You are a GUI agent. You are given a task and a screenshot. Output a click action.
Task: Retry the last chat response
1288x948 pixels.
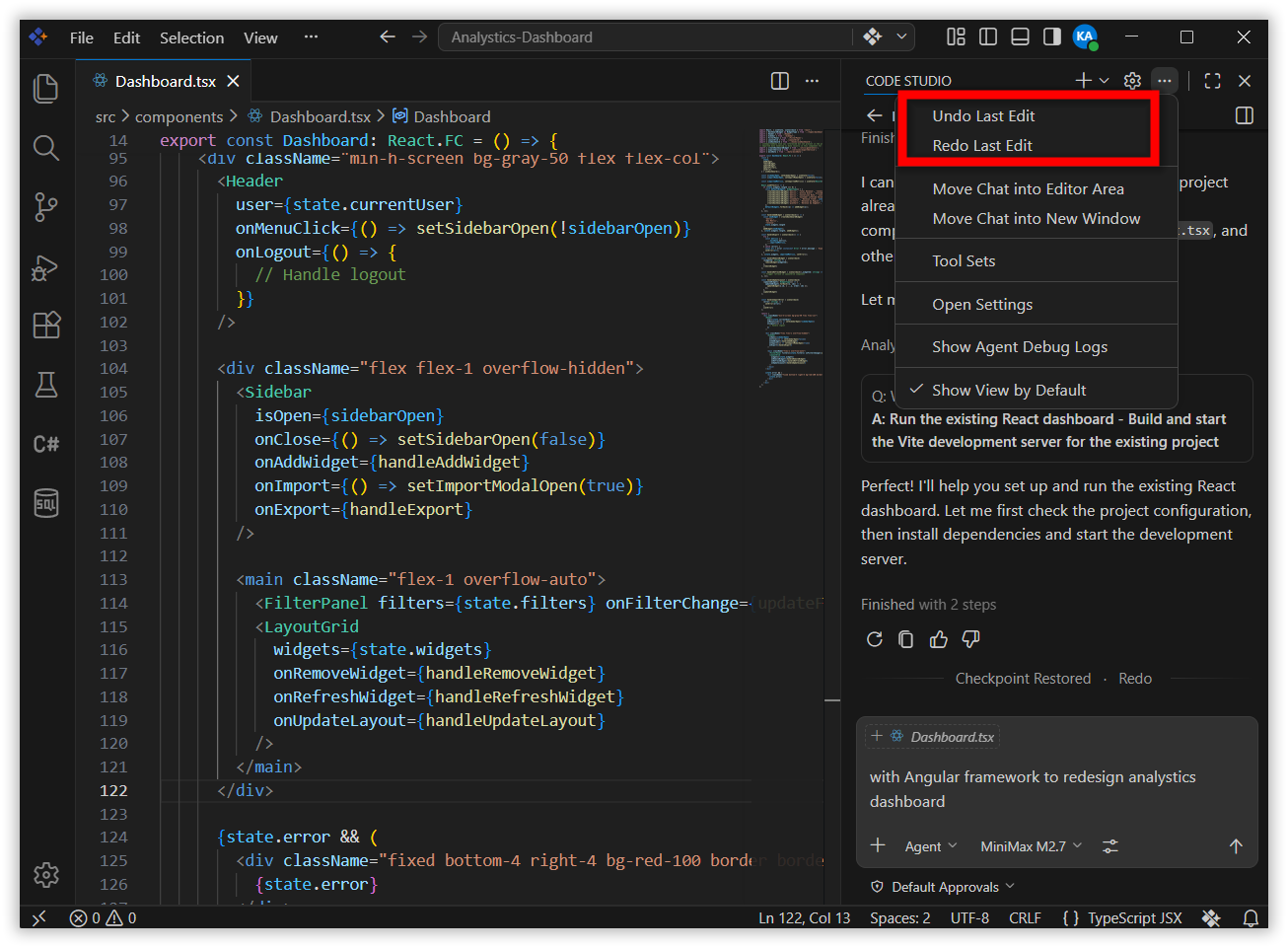click(875, 639)
